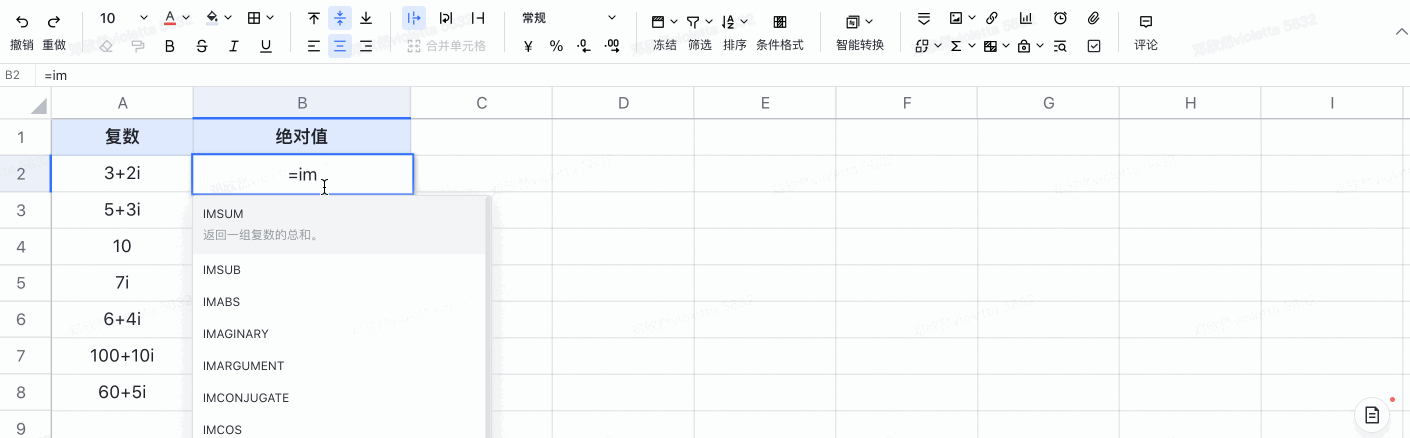
Task: Click the freeze (冻结) panes icon
Action: tap(658, 21)
